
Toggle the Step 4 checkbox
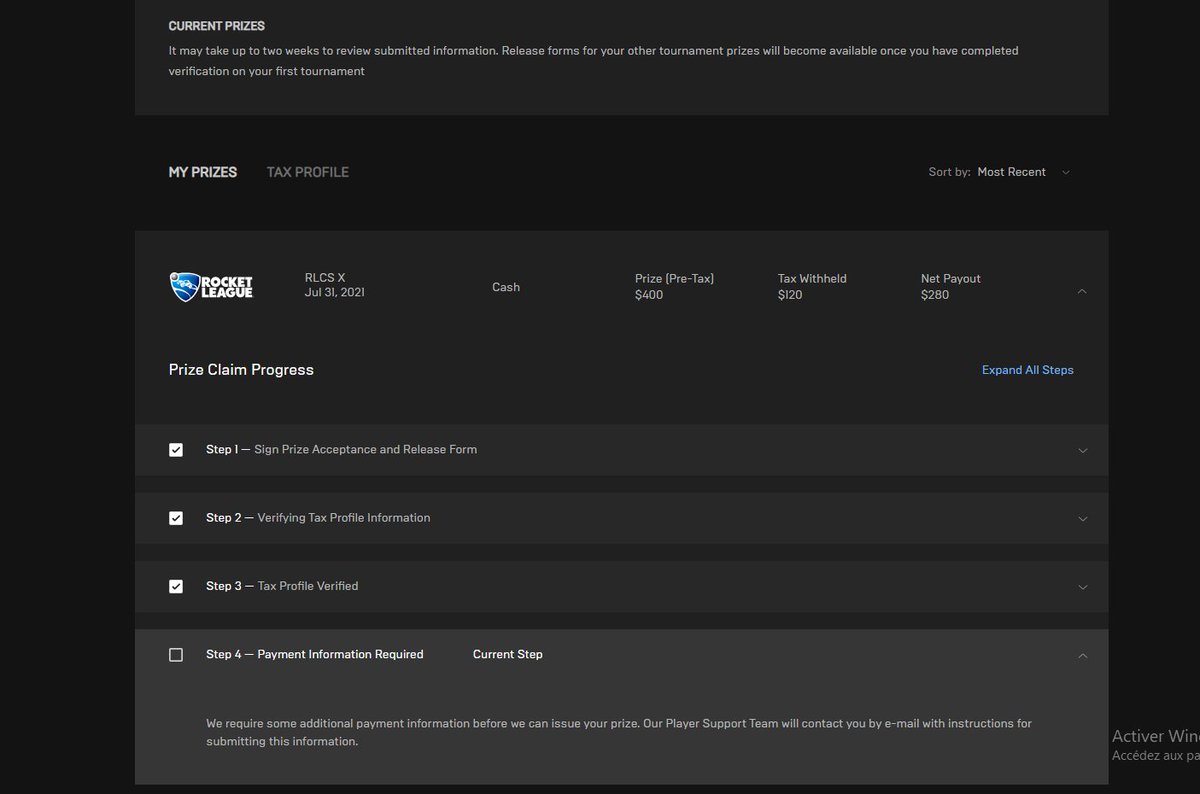click(176, 655)
